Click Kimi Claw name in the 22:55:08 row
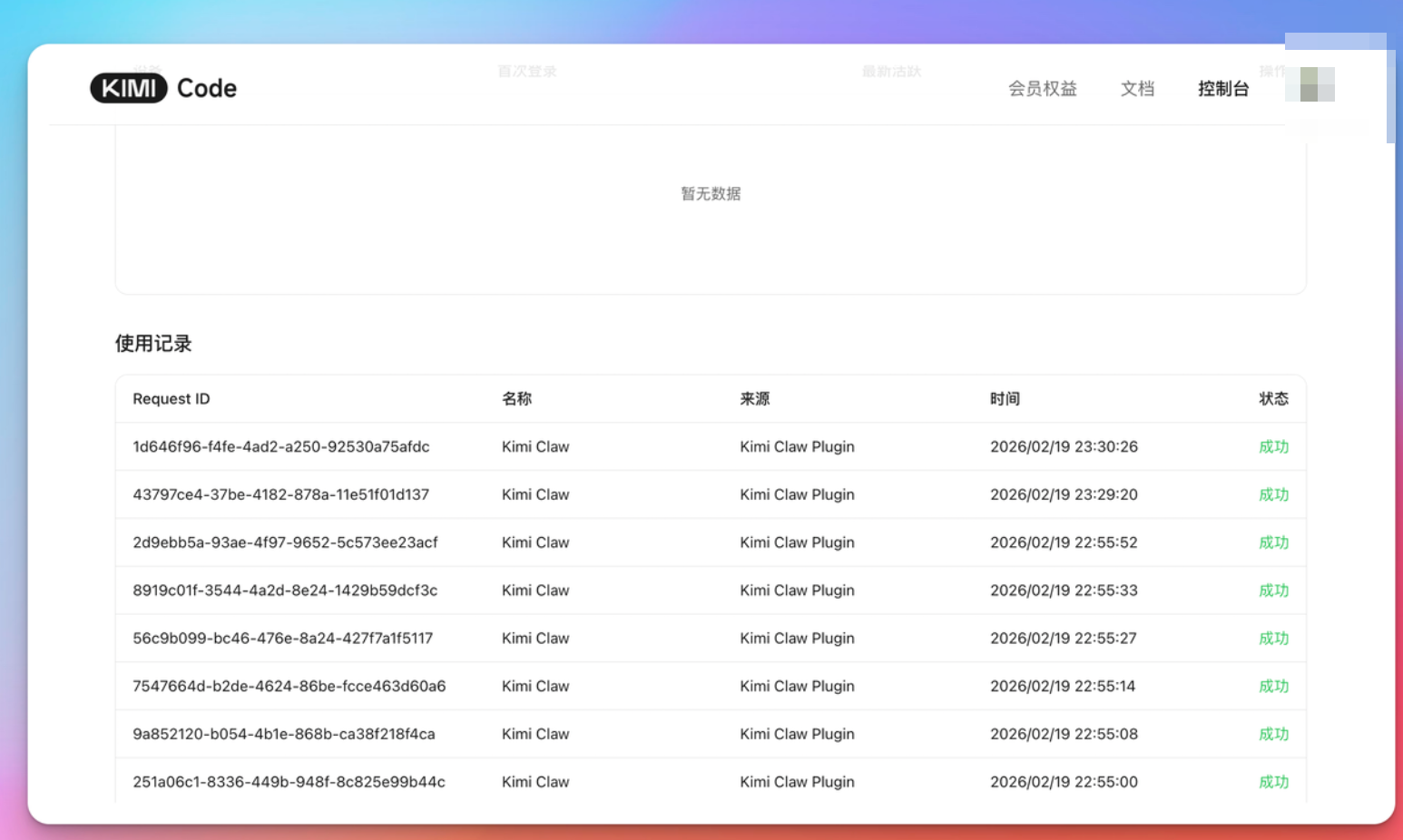Screen dimensions: 1403x840 [535, 734]
